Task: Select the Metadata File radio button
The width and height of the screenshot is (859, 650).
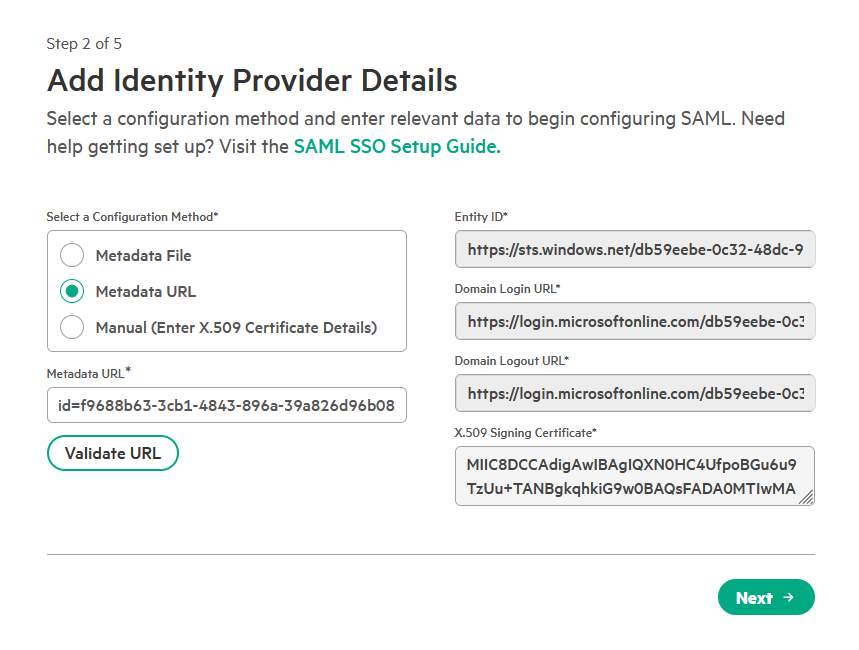Action: click(x=72, y=256)
